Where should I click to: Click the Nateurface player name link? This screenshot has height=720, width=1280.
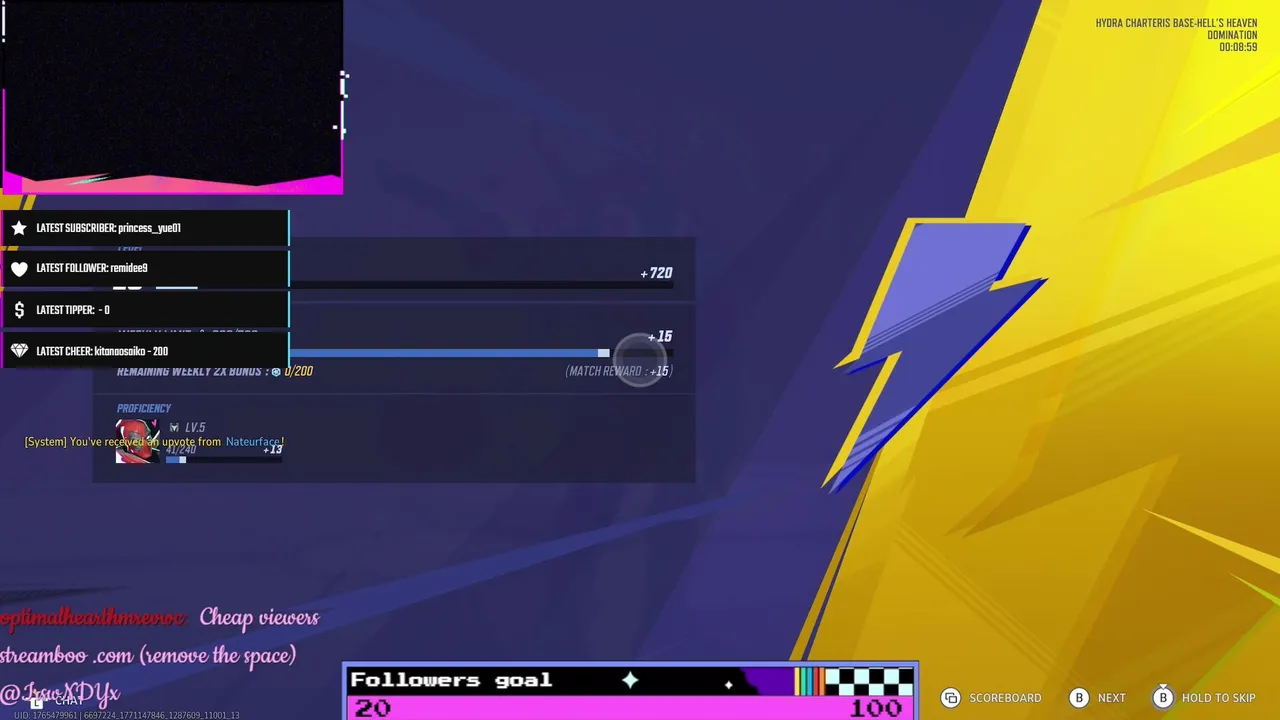click(253, 442)
